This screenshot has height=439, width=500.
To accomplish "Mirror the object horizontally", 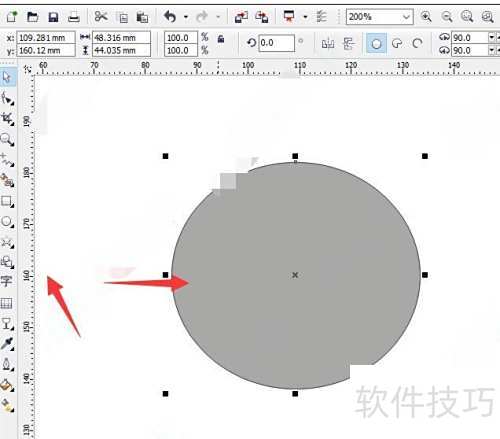I will (328, 43).
